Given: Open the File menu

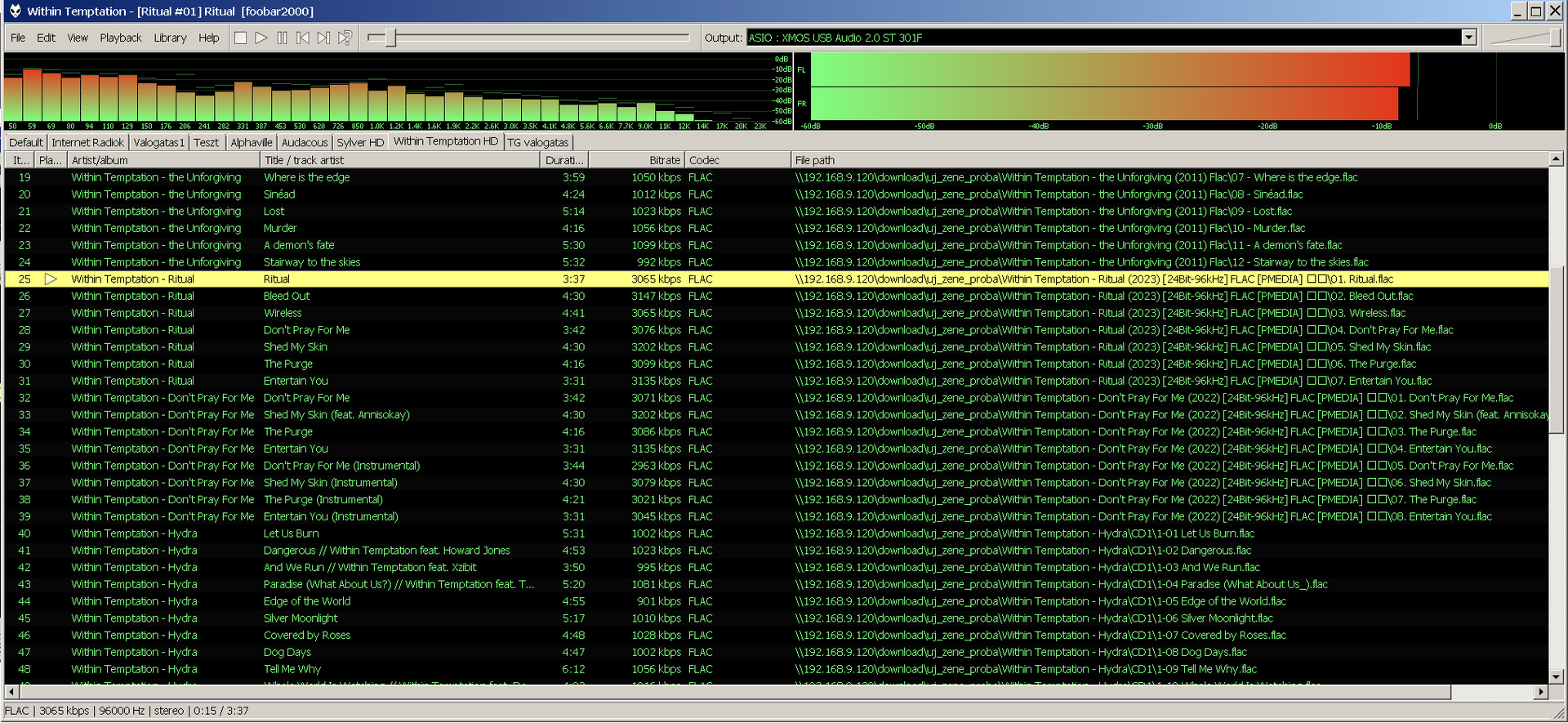Looking at the screenshot, I should [18, 38].
